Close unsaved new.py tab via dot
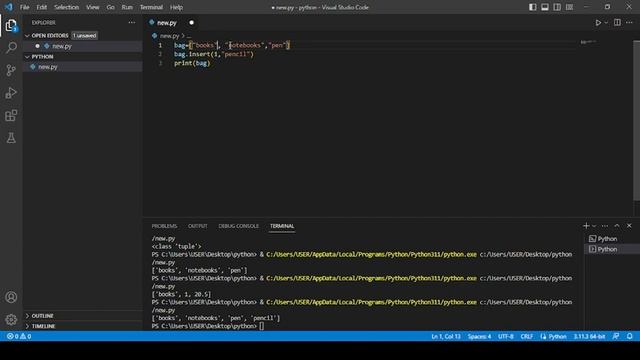The image size is (640, 360). click(191, 23)
